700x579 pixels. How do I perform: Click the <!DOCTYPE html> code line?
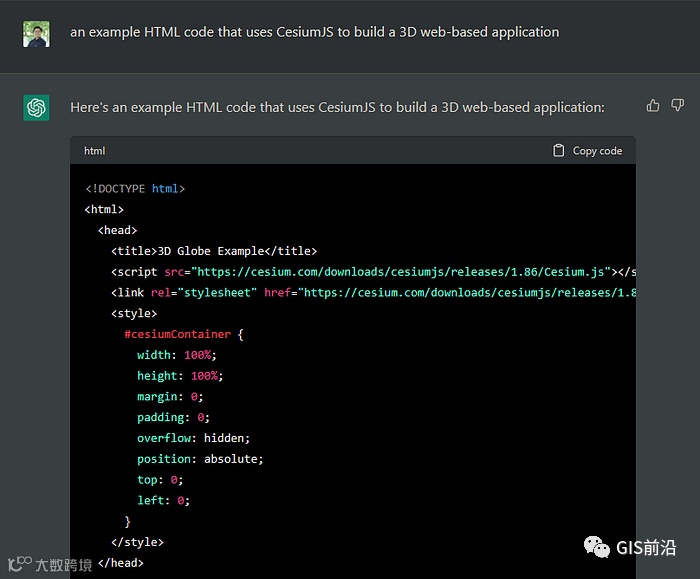135,189
